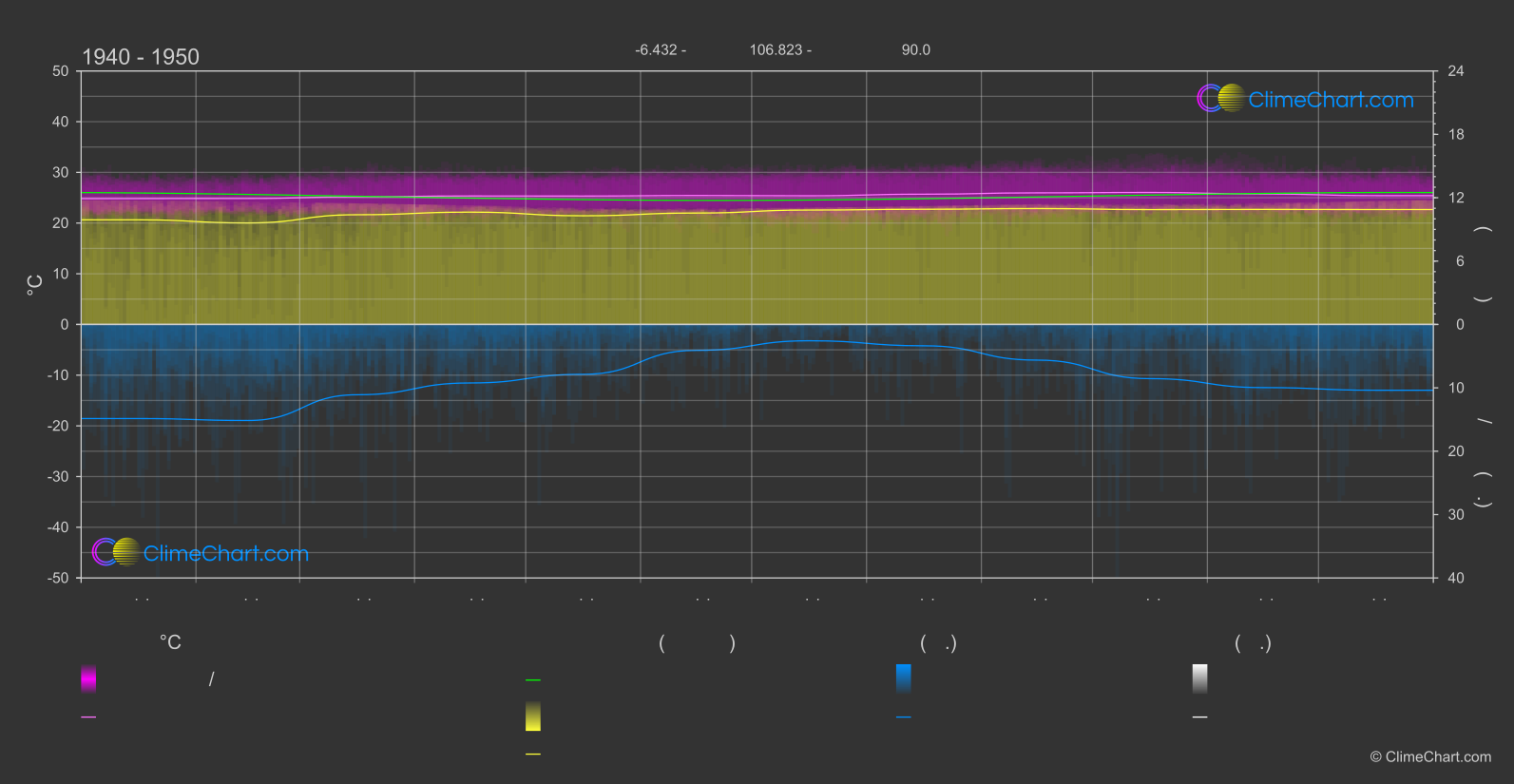The image size is (1514, 784).
Task: Open the ClimeChart.com text link at top right
Action: point(1331,100)
